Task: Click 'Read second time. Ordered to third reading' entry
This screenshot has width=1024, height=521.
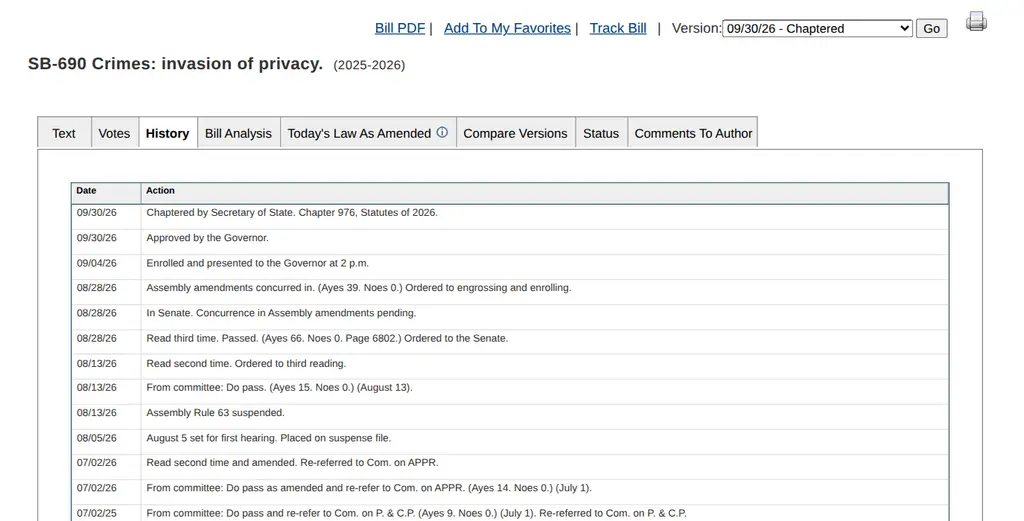Action: [x=246, y=364]
